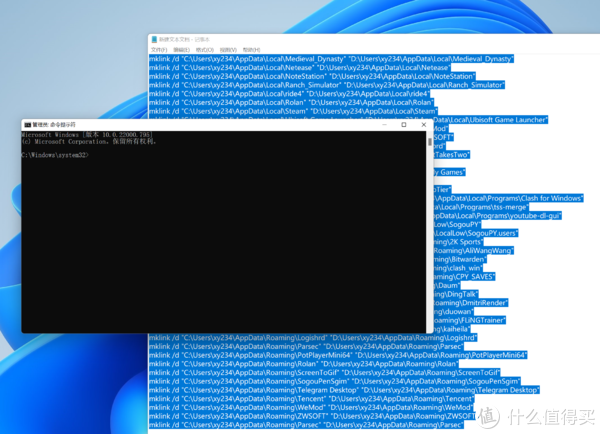The width and height of the screenshot is (600, 434).
Task: Click the Notepad window title text
Action: pos(184,39)
